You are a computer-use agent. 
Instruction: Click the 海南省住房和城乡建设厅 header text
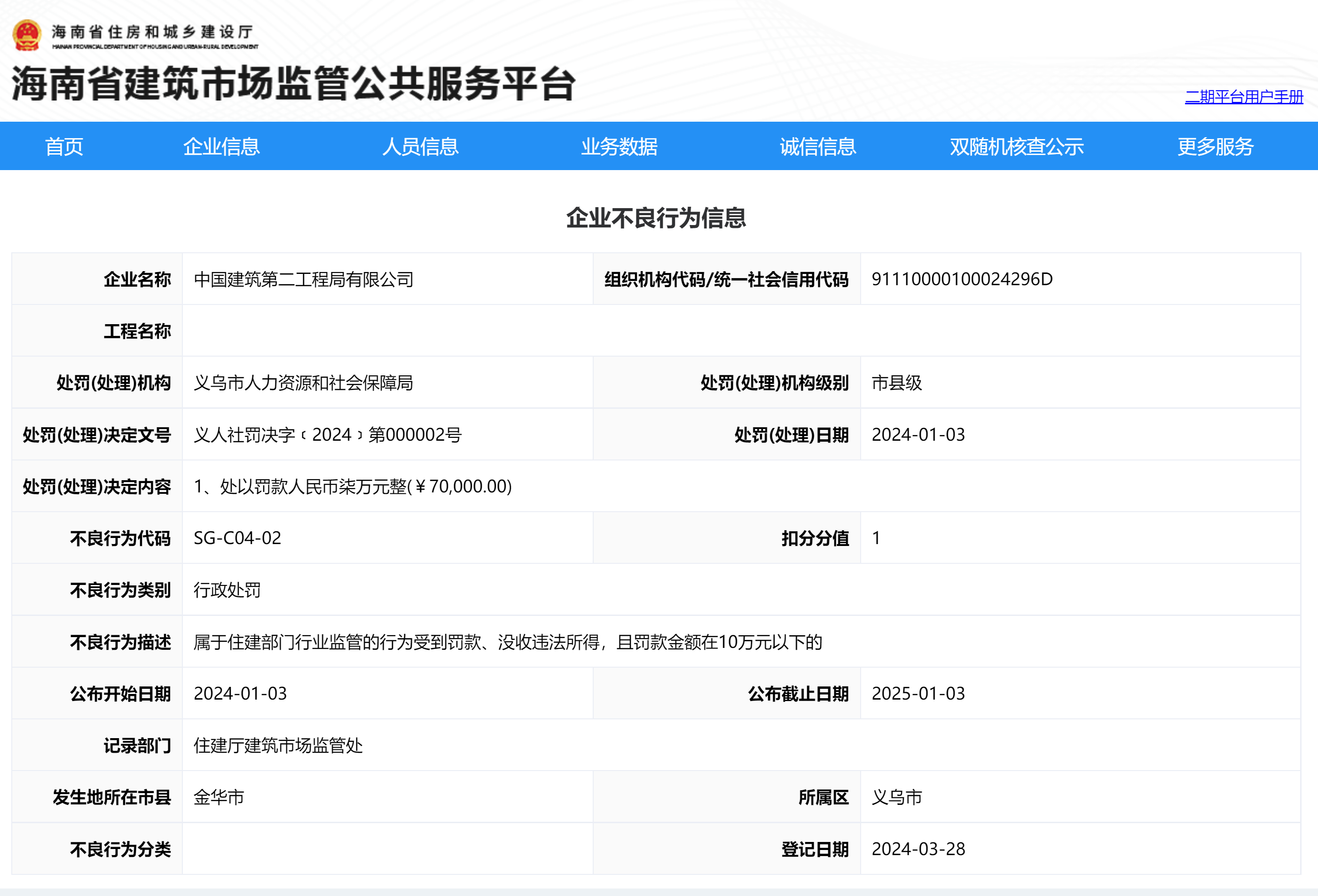pos(152,32)
